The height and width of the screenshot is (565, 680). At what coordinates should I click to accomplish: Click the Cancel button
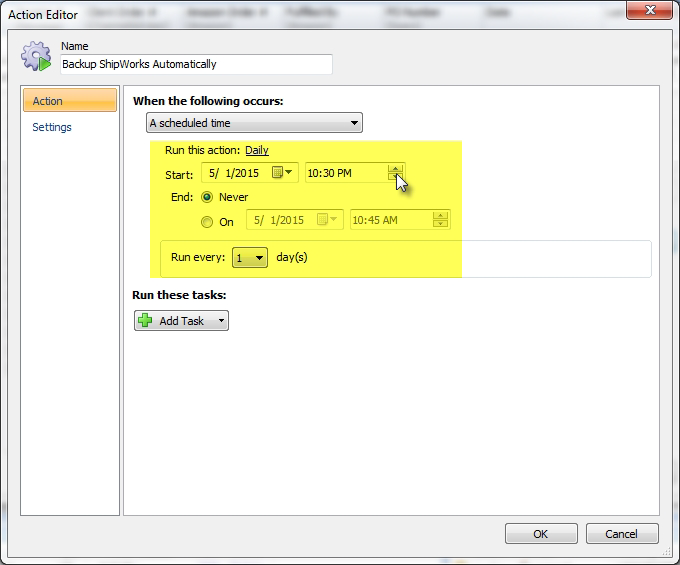click(x=621, y=534)
